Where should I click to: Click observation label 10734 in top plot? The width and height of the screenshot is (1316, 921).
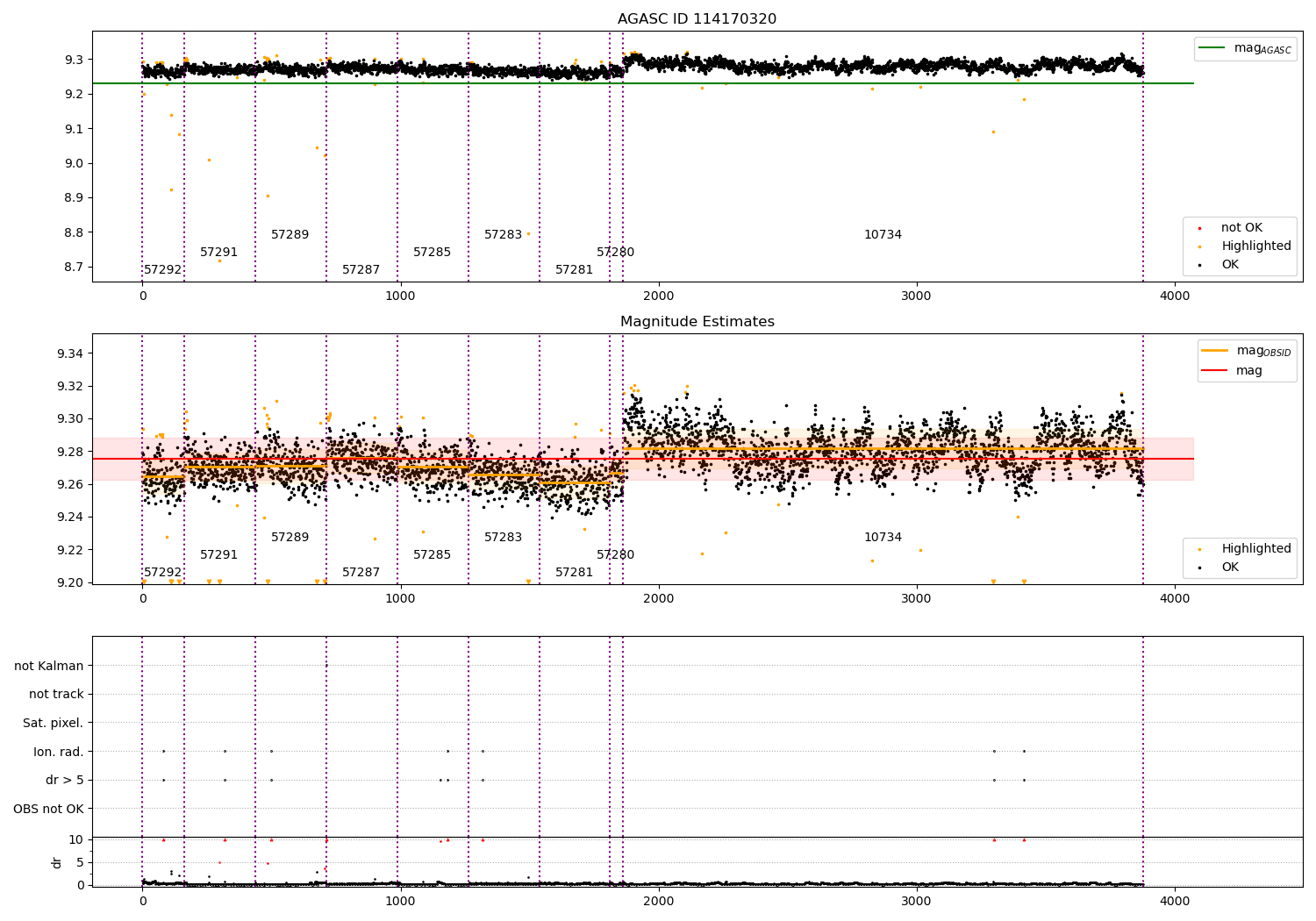click(883, 235)
